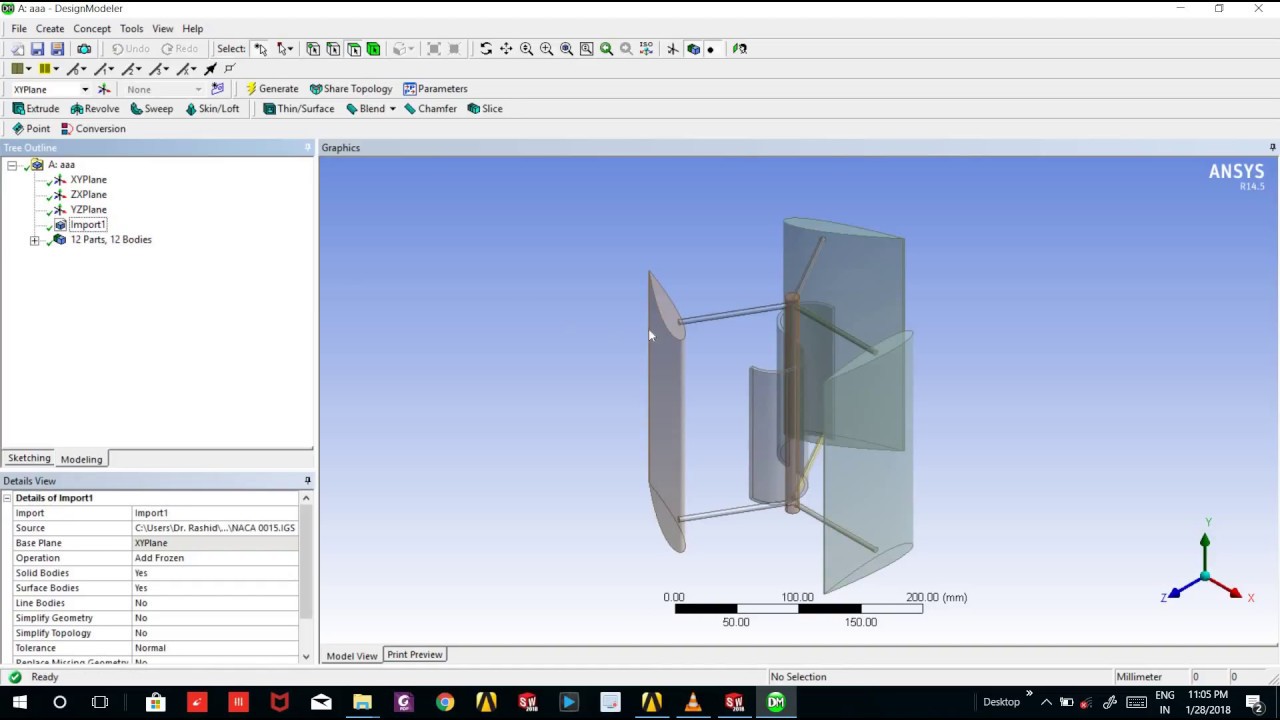Open Google Chrome from the taskbar
Screen dimensions: 1280x720
[x=445, y=702]
